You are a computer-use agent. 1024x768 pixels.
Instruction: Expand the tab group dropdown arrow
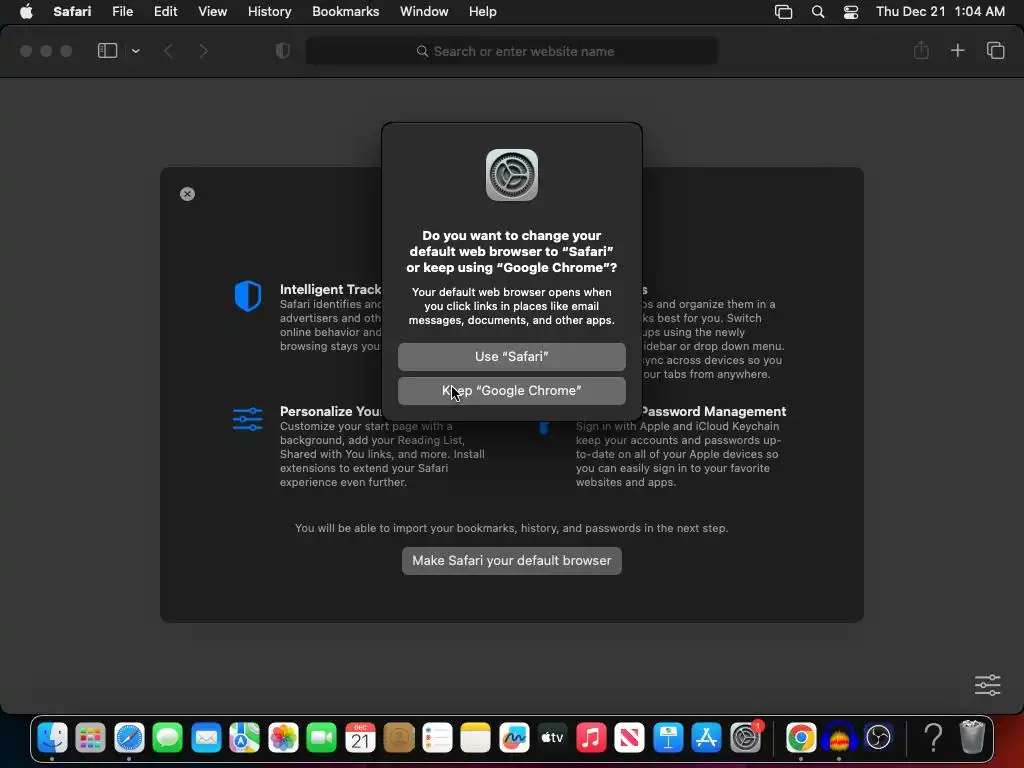coord(135,51)
